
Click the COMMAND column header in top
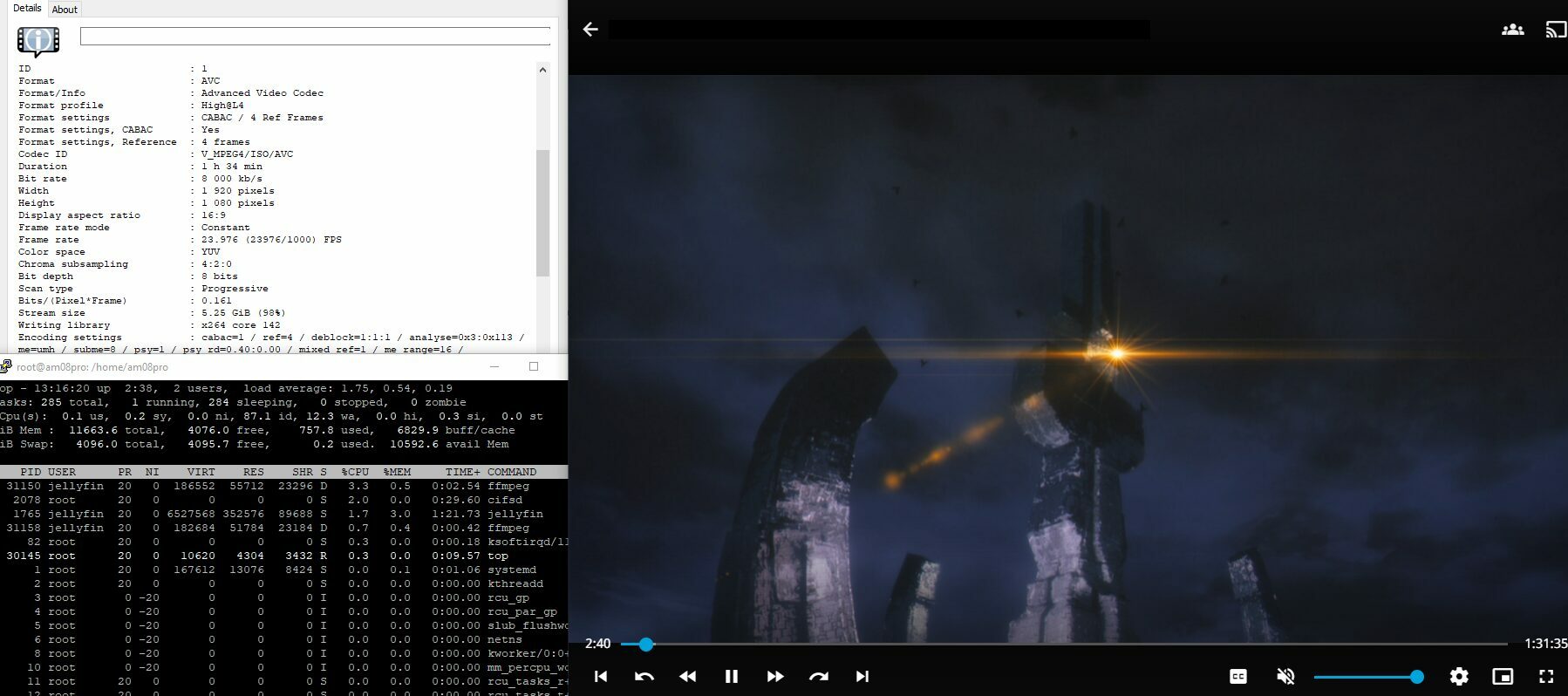[512, 472]
